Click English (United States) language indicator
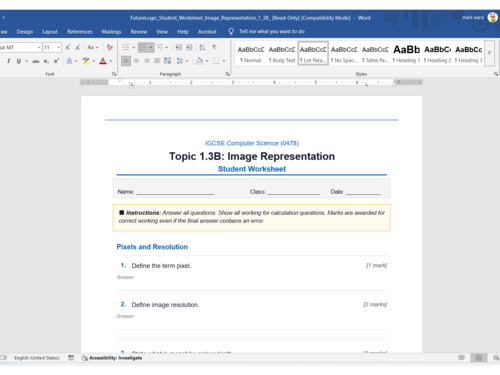This screenshot has width=500, height=375. 37,358
